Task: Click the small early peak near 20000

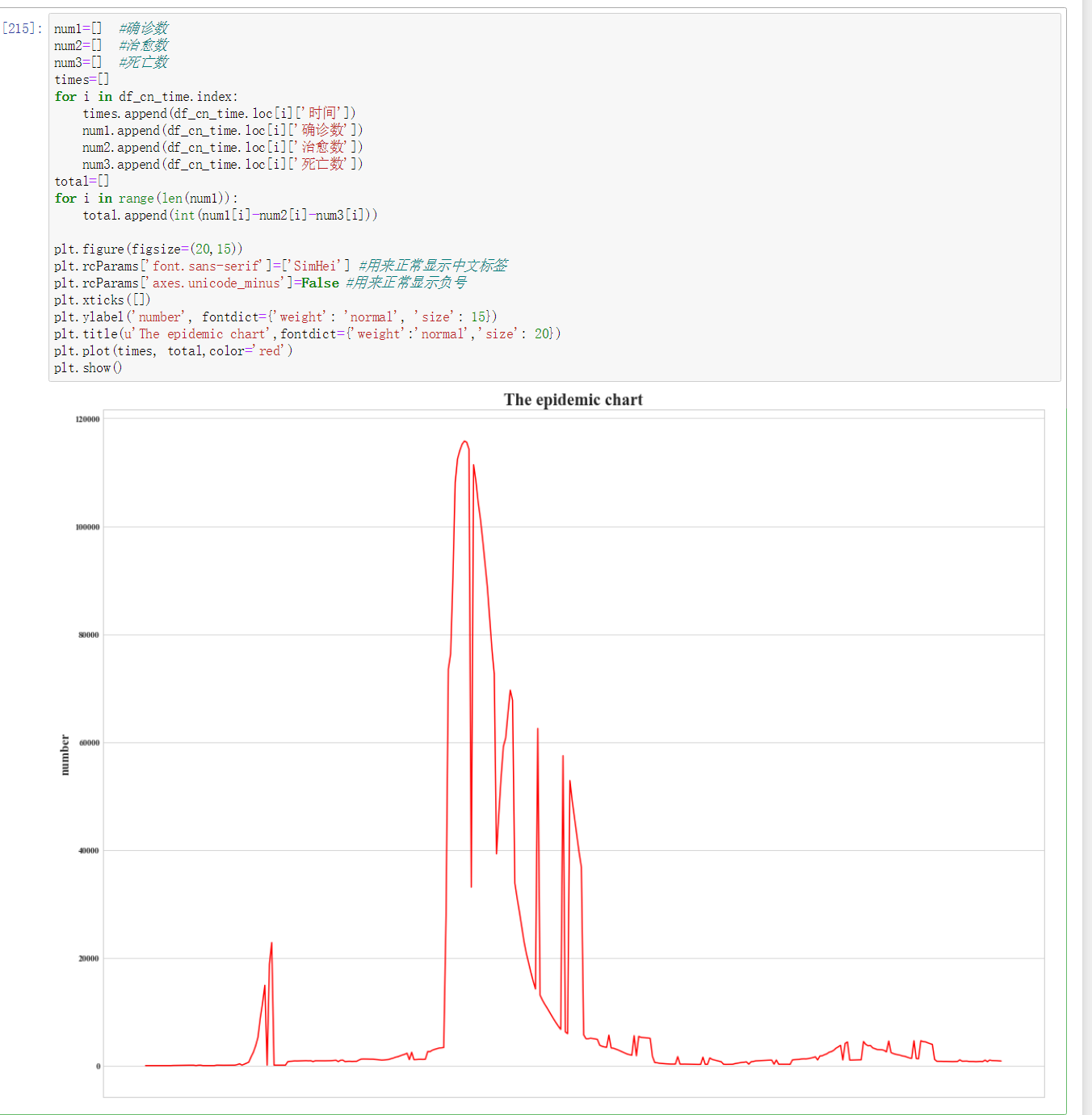Action: click(x=271, y=943)
